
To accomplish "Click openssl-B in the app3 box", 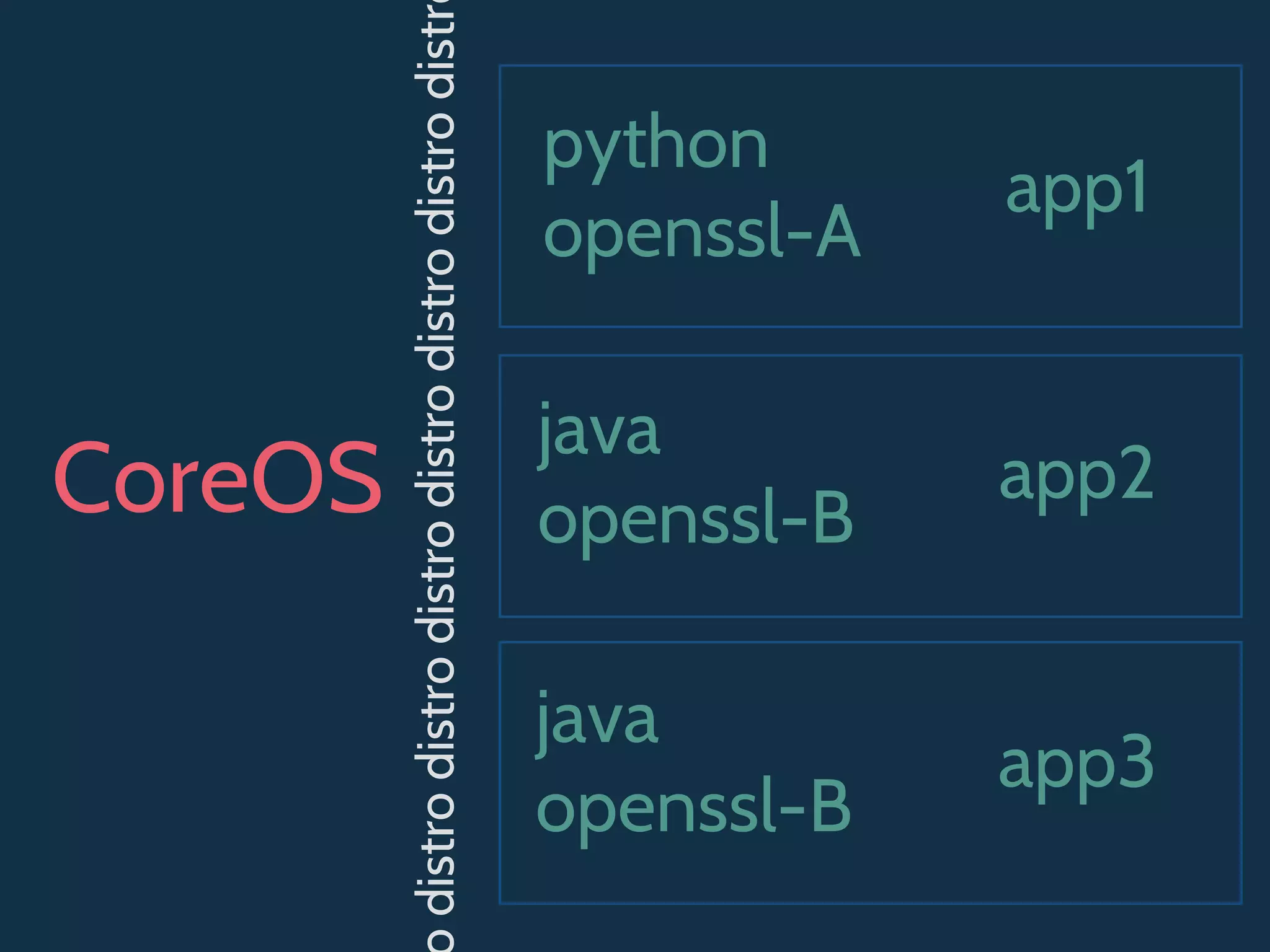I will [x=694, y=811].
